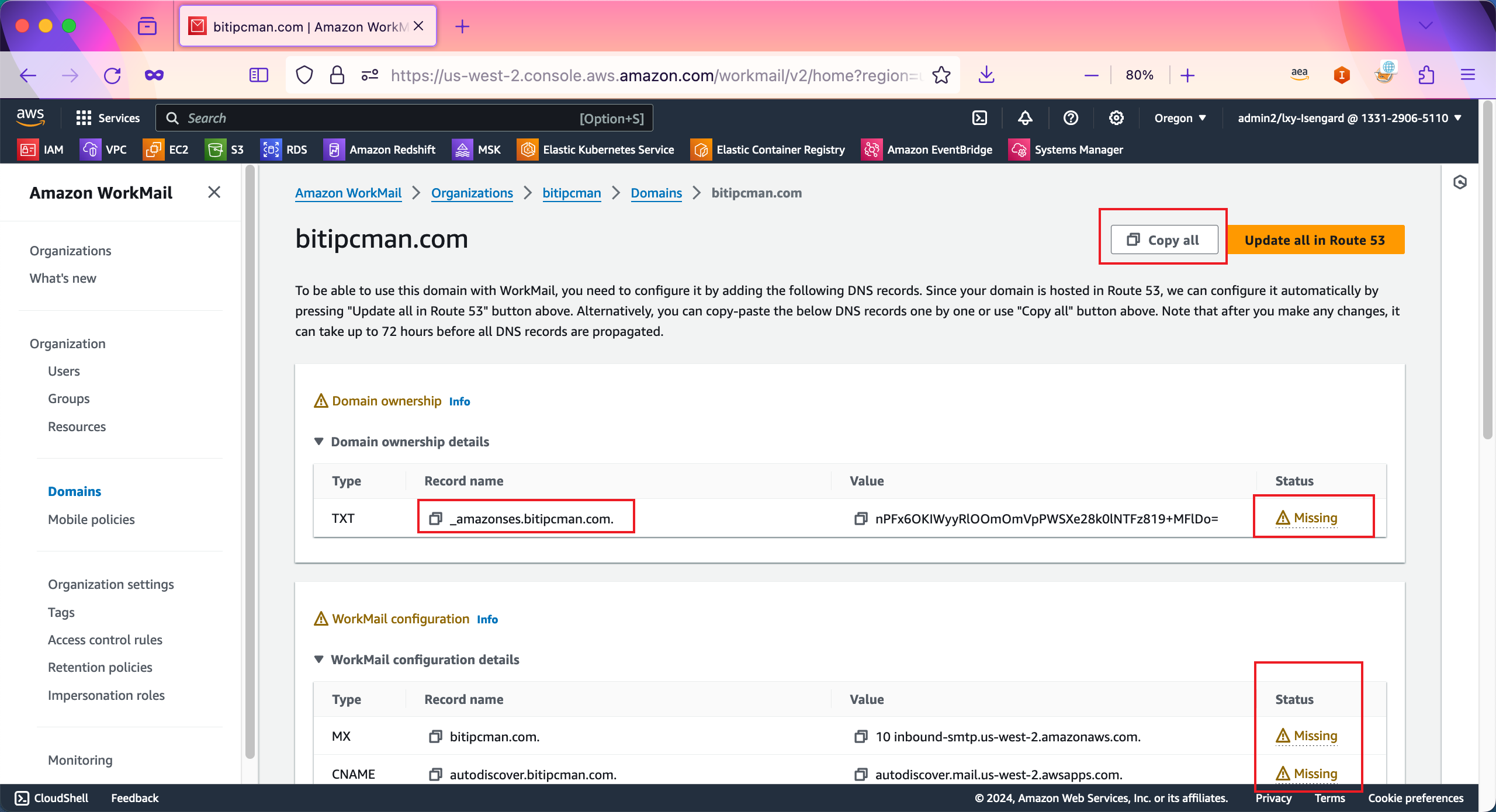Open Info link beside Domain ownership

click(459, 401)
